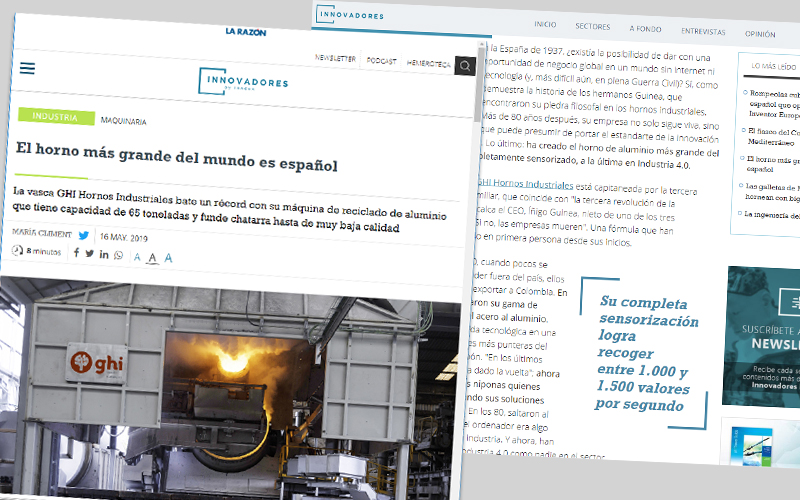This screenshot has height=500, width=800.
Task: Open the PODCAST link
Action: click(x=382, y=61)
